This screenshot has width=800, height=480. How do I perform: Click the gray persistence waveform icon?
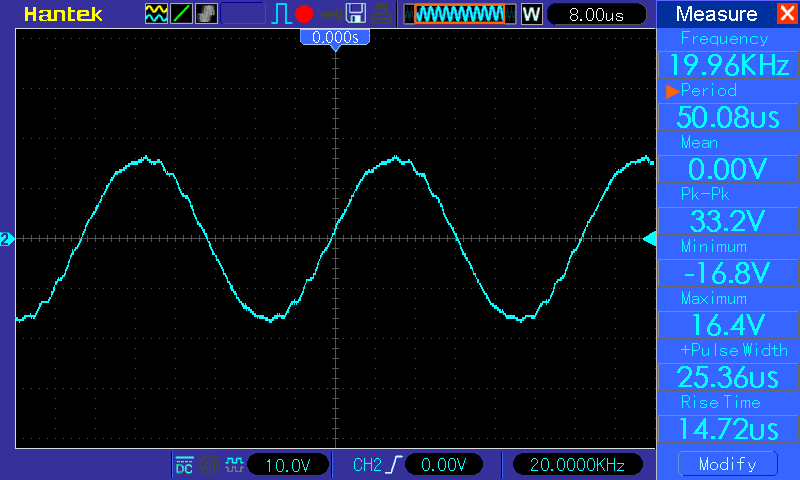click(206, 14)
